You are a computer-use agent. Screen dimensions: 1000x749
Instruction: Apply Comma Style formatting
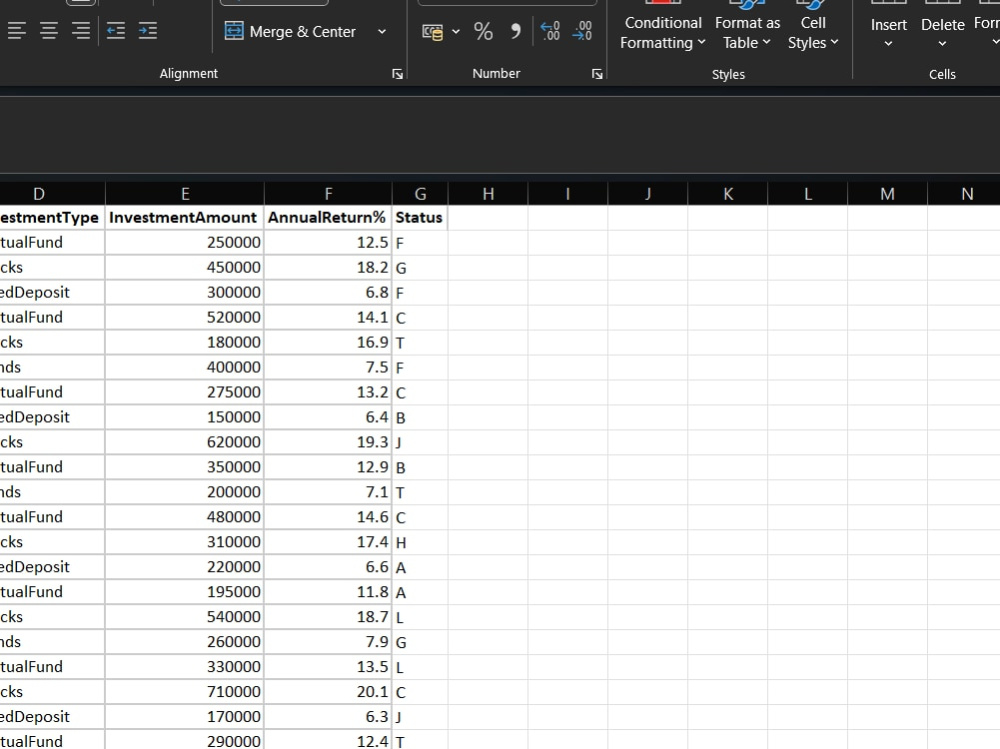[516, 31]
